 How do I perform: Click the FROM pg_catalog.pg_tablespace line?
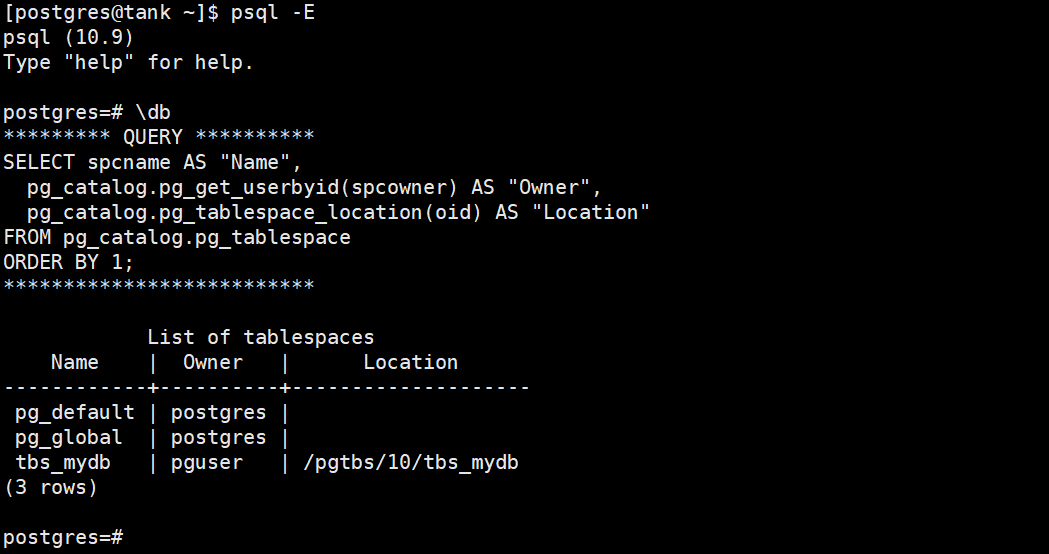click(x=177, y=237)
